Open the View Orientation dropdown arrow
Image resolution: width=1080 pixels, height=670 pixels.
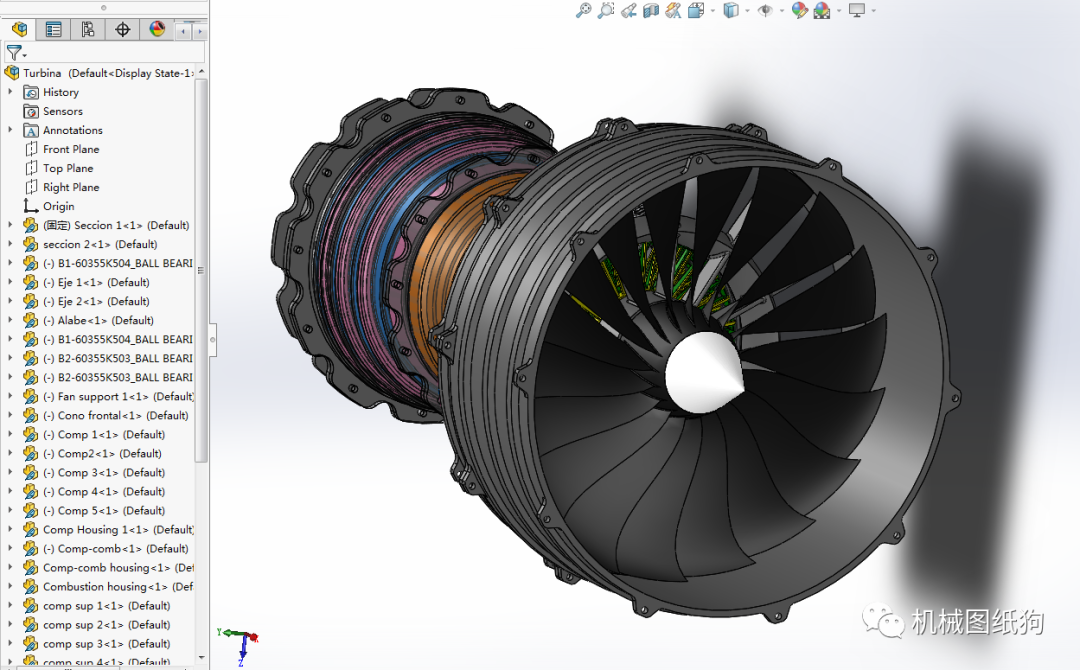(713, 11)
